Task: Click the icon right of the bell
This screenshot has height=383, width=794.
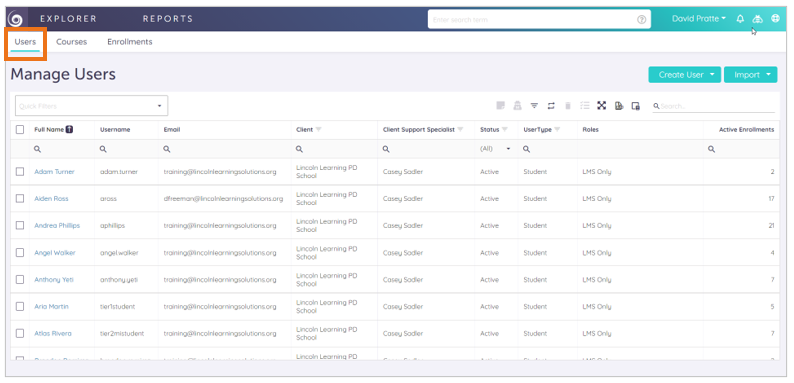Action: click(758, 19)
